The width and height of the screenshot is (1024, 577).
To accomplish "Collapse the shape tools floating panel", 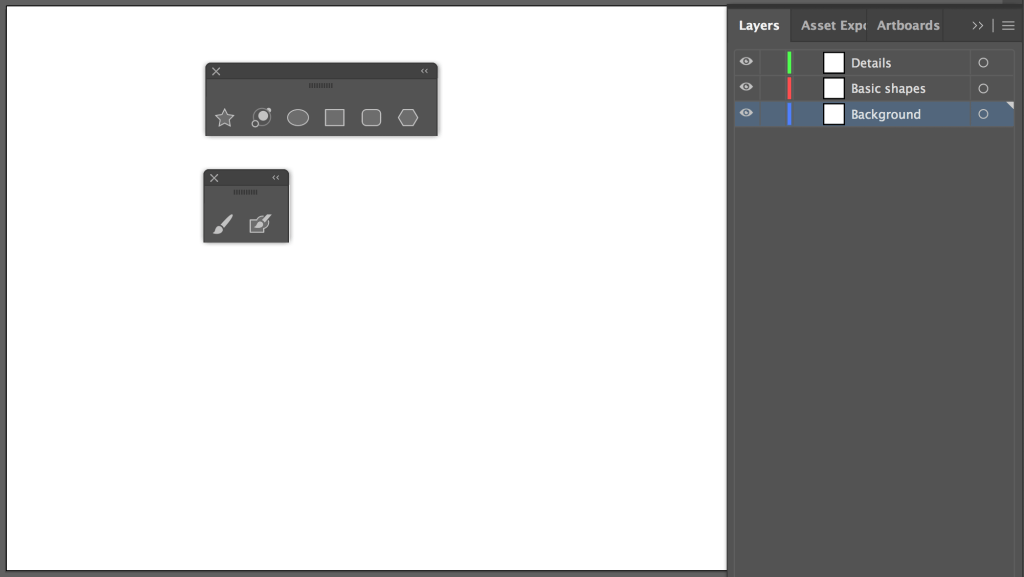I will (x=424, y=71).
